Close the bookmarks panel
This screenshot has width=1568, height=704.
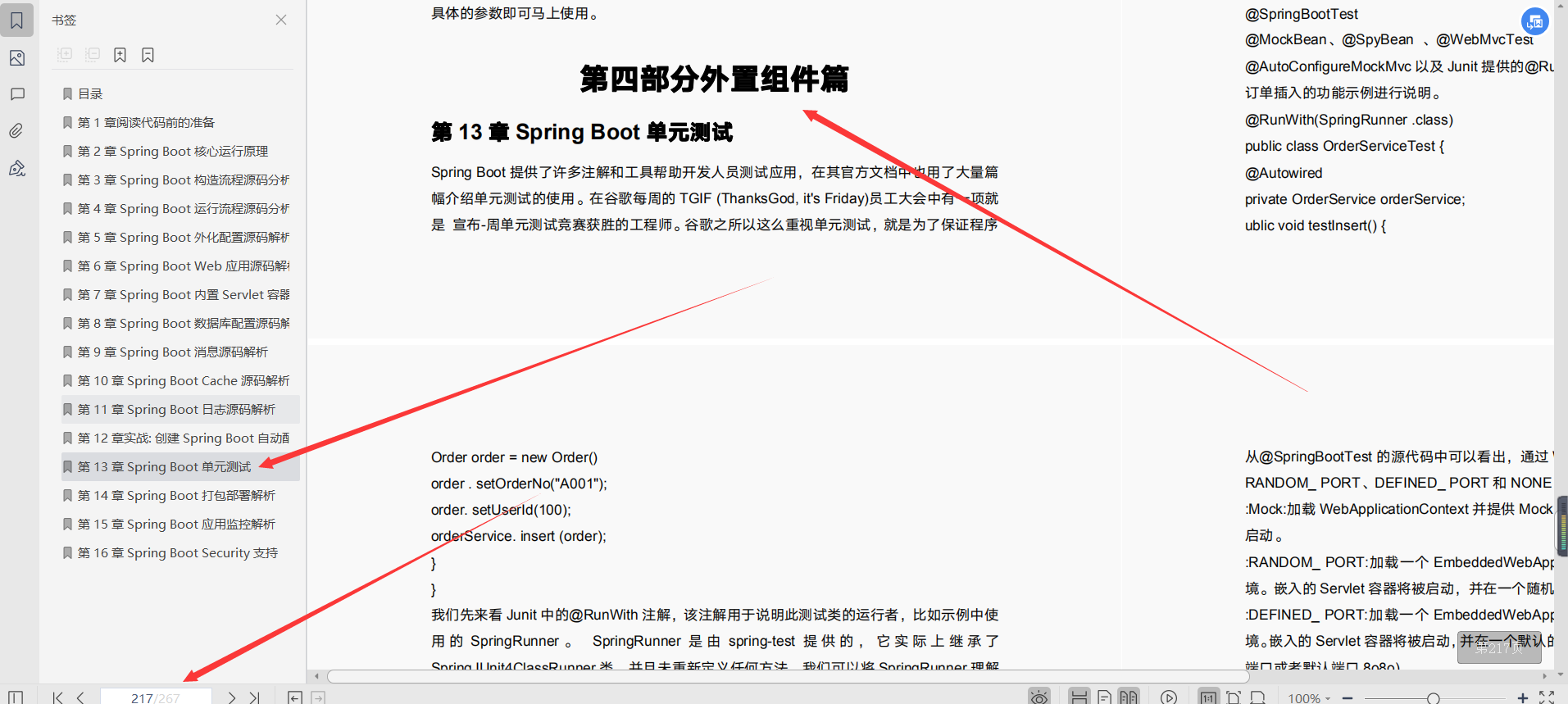(281, 20)
